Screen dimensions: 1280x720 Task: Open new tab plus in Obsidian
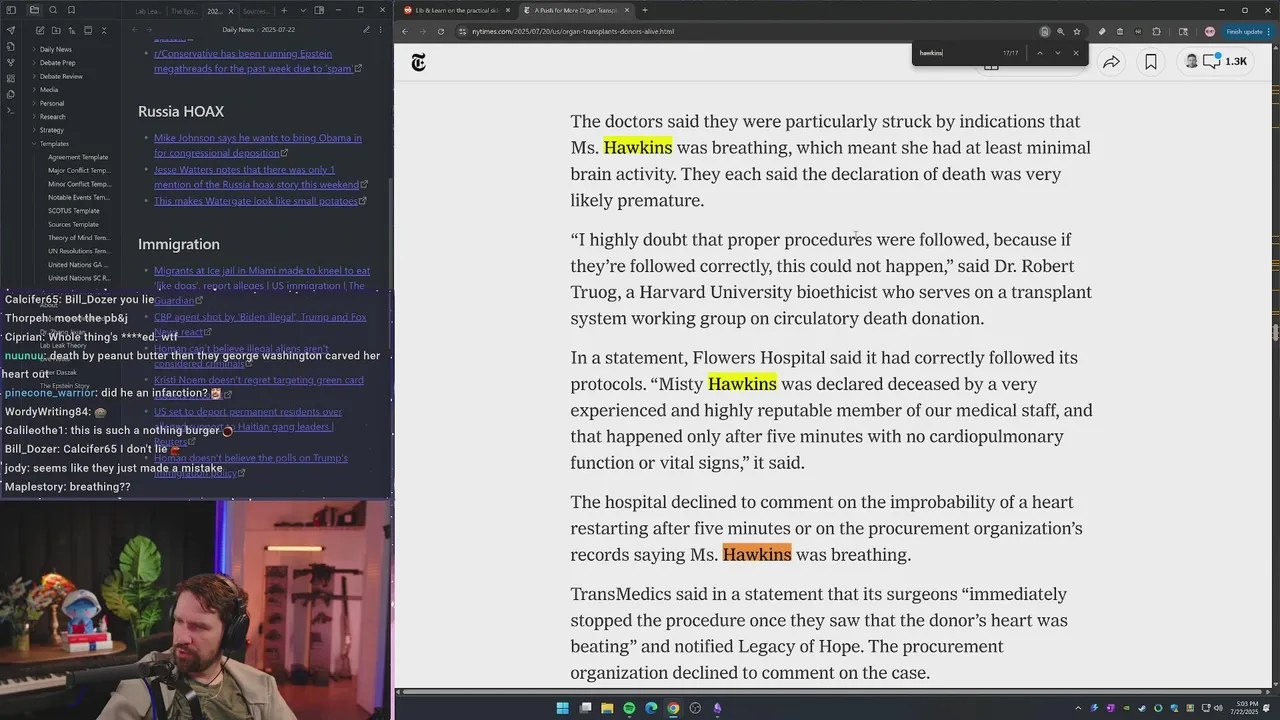[x=284, y=10]
